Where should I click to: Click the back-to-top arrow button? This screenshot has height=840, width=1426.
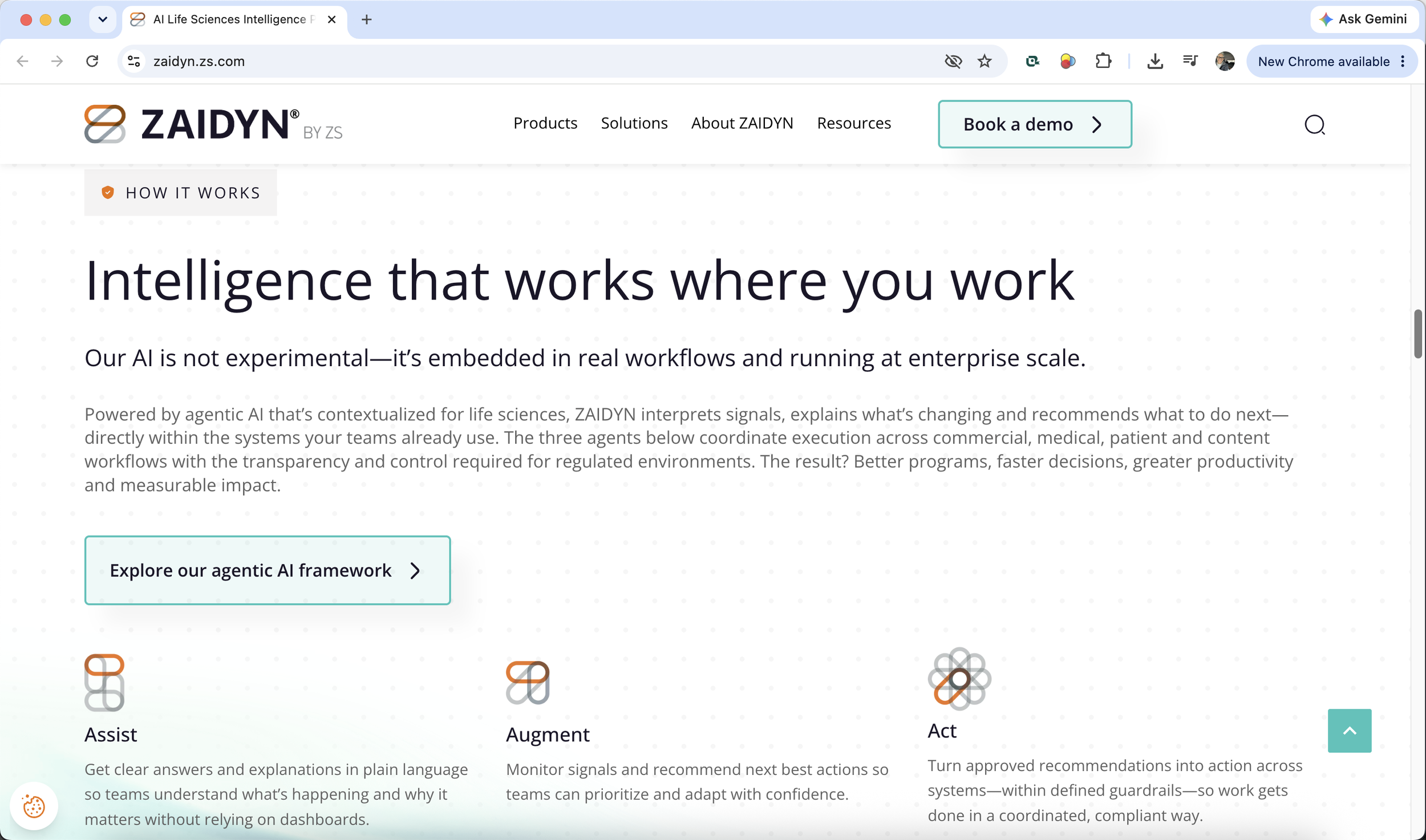tap(1350, 731)
